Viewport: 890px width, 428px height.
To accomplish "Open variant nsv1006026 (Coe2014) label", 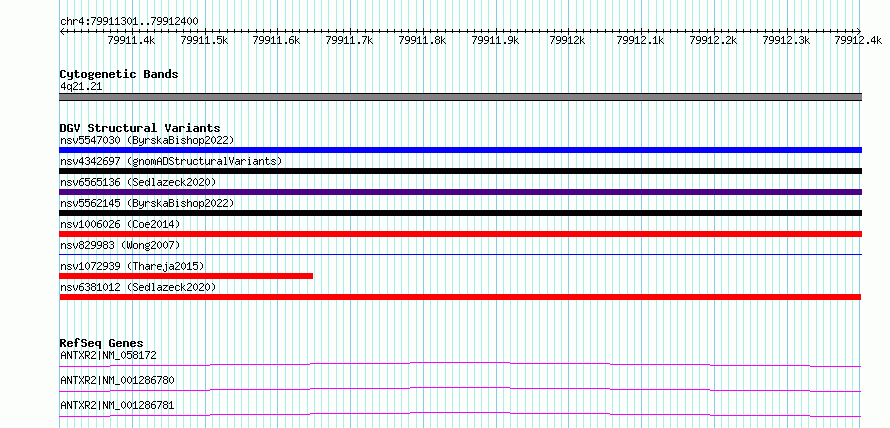I will click(120, 224).
